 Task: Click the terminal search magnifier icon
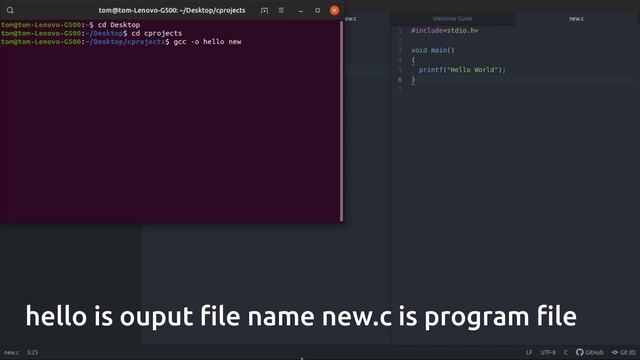10,10
